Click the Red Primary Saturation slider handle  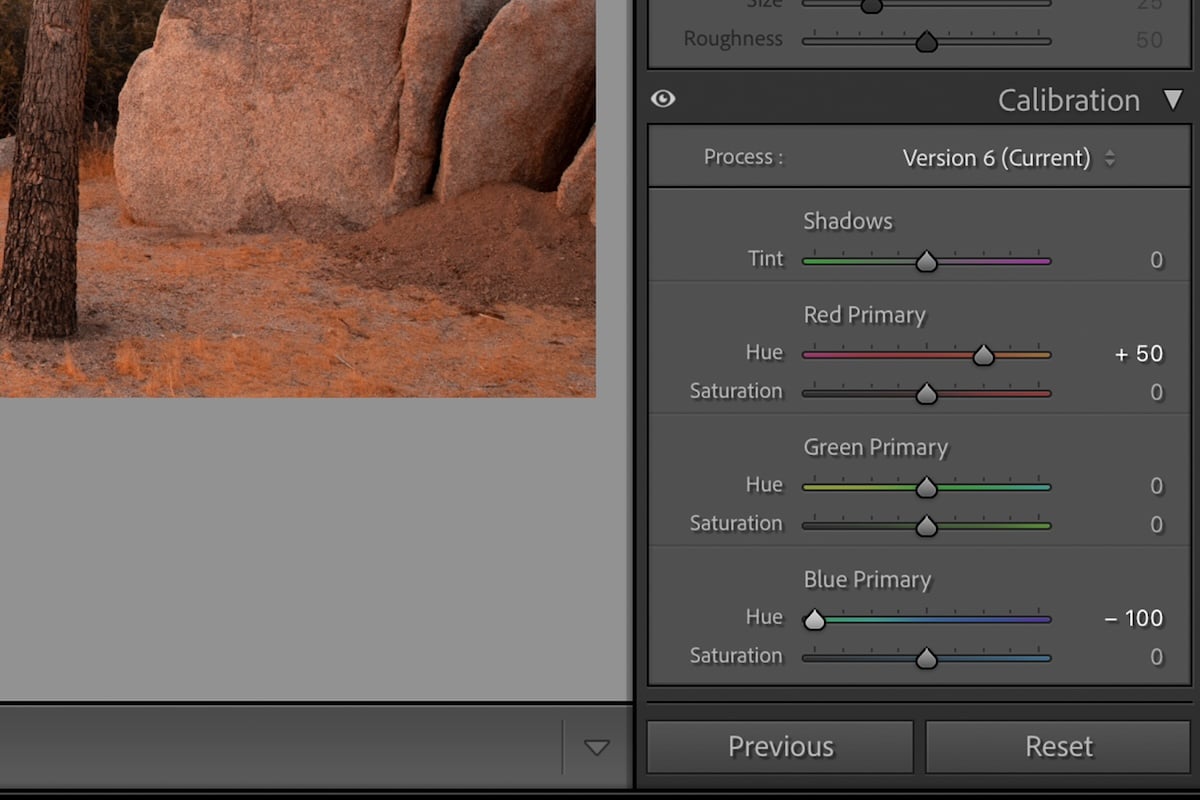[x=927, y=393]
